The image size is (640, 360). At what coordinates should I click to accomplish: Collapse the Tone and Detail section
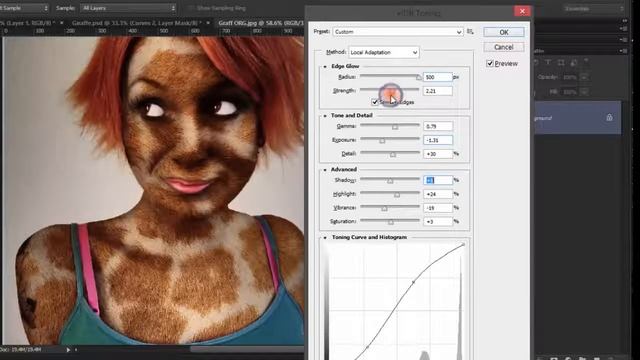(325, 116)
